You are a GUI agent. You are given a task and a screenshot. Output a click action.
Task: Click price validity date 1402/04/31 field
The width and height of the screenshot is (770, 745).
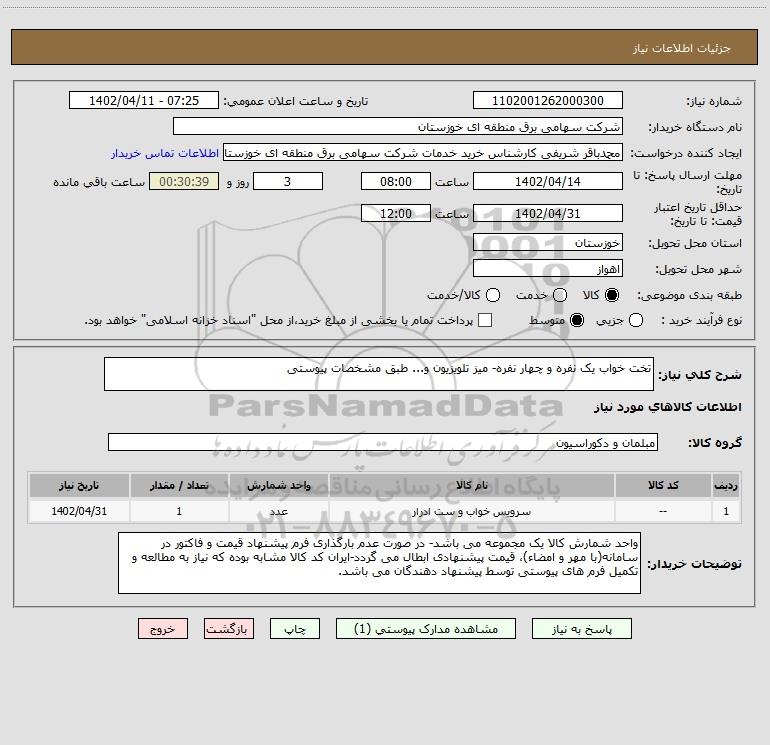(548, 214)
